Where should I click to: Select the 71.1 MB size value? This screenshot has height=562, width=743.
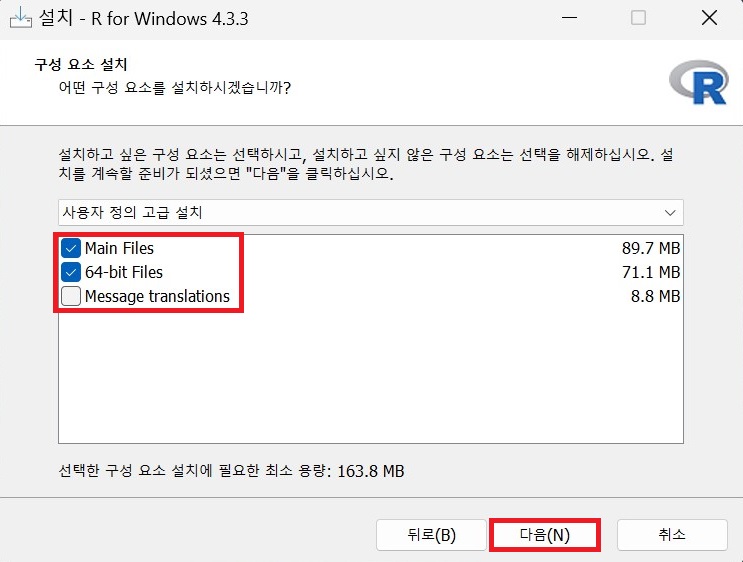(651, 272)
